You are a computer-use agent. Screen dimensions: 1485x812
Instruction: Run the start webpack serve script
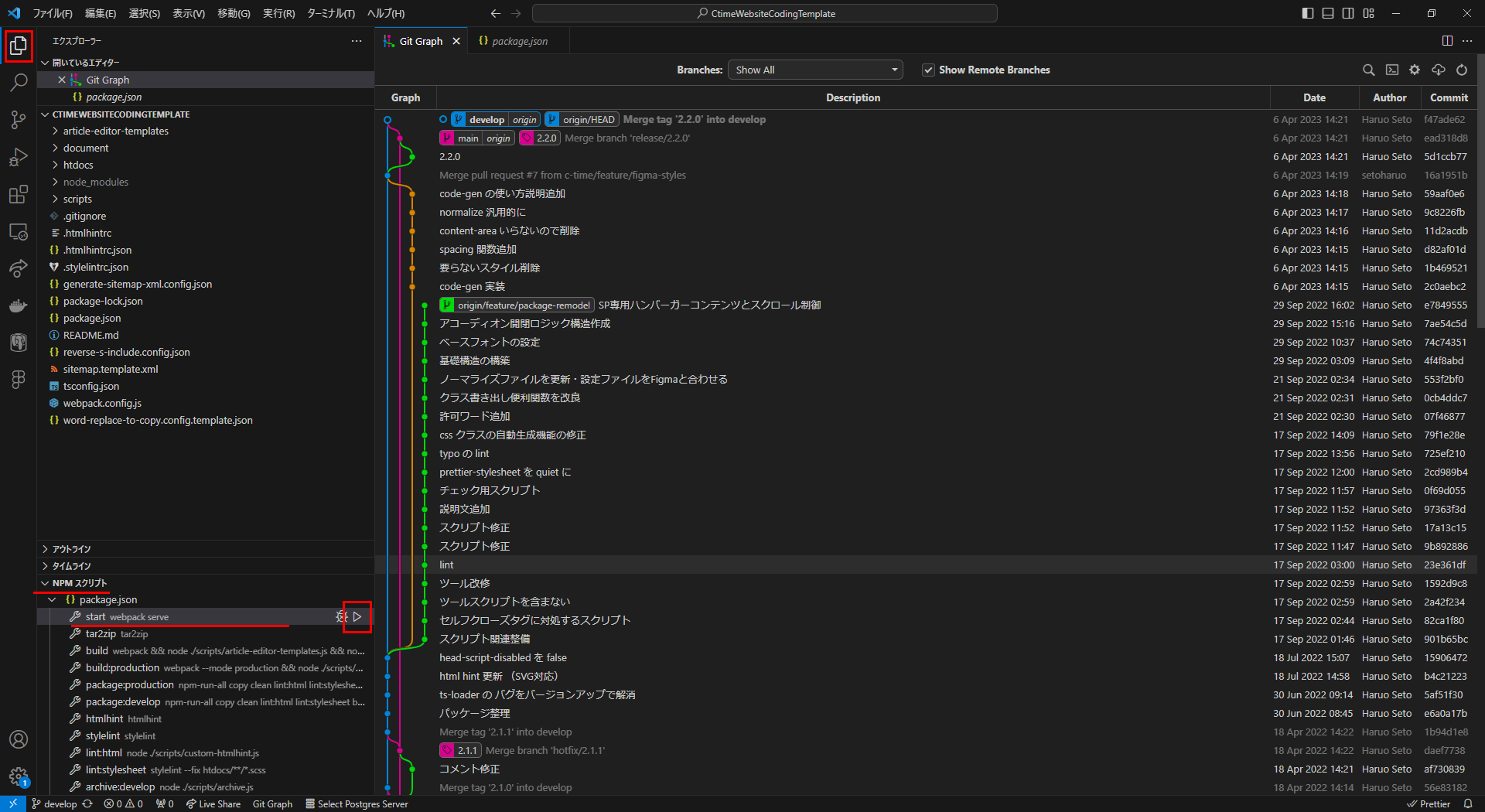click(357, 617)
